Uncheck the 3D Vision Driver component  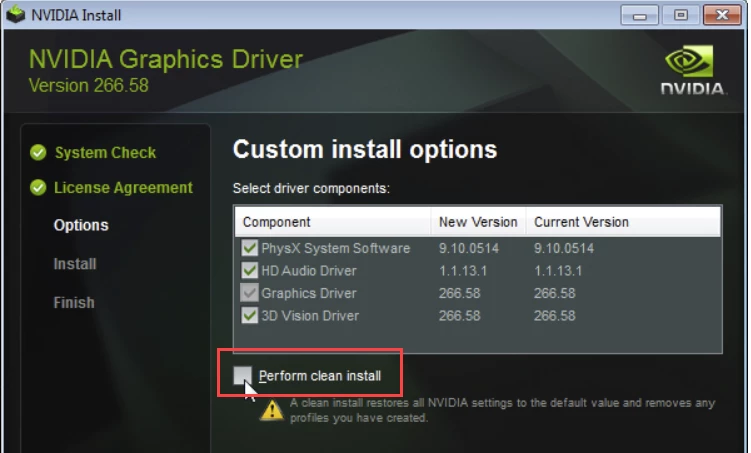pyautogui.click(x=250, y=316)
